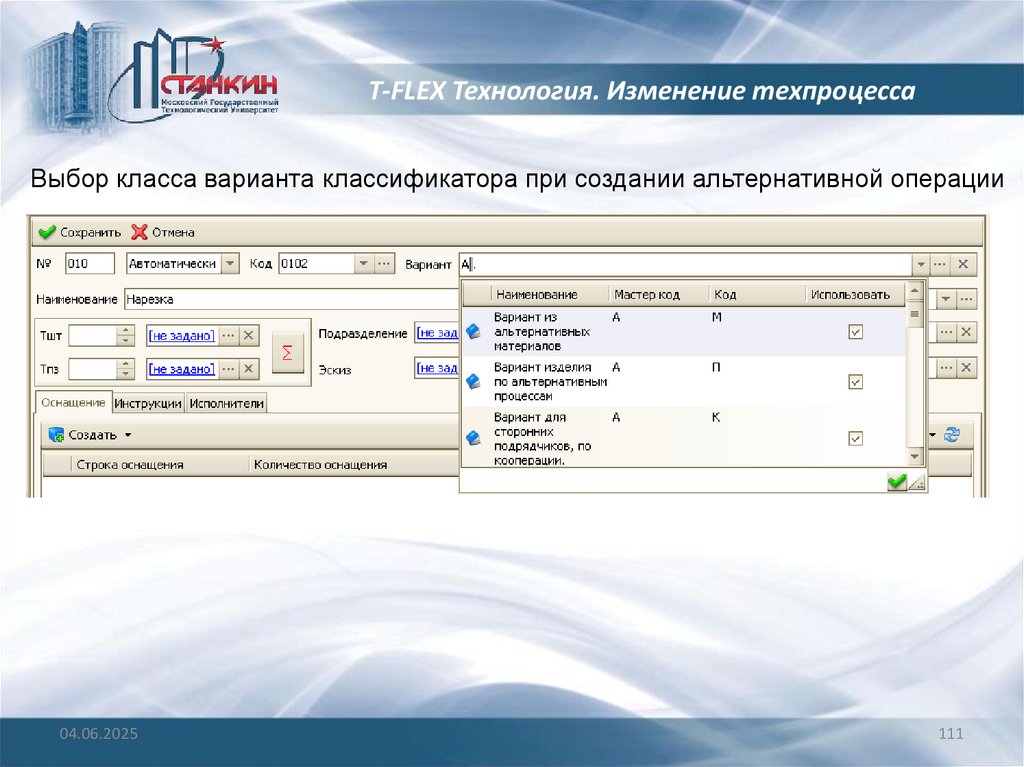This screenshot has width=1024, height=767.
Task: Open the Тпз [не задано] link
Action: click(182, 368)
